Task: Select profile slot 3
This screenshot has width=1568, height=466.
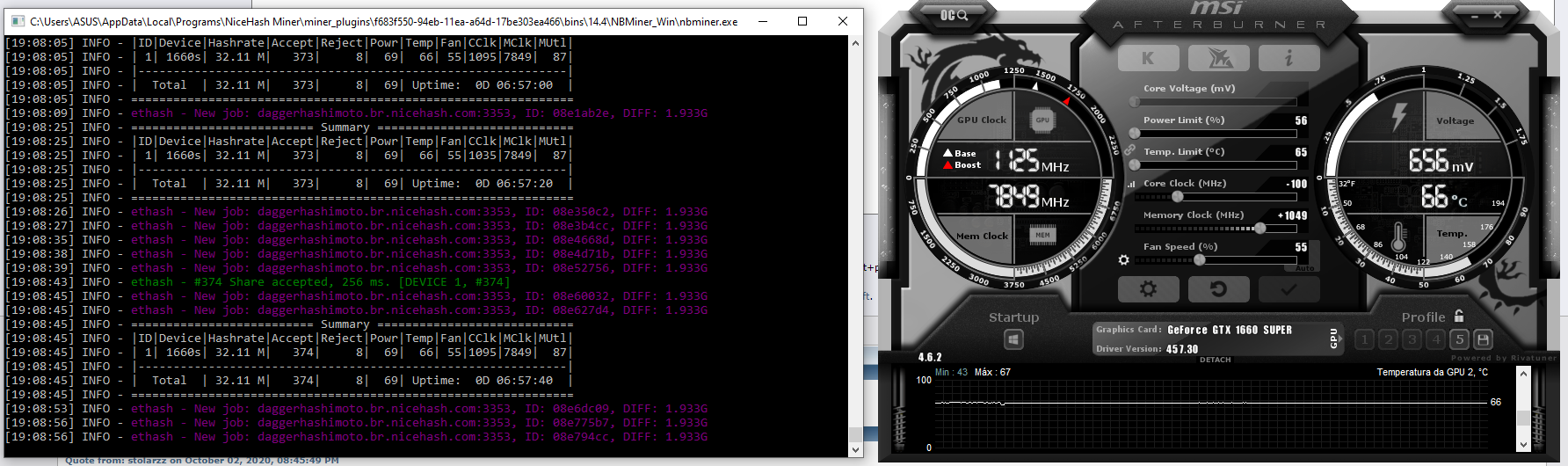Action: [1412, 339]
